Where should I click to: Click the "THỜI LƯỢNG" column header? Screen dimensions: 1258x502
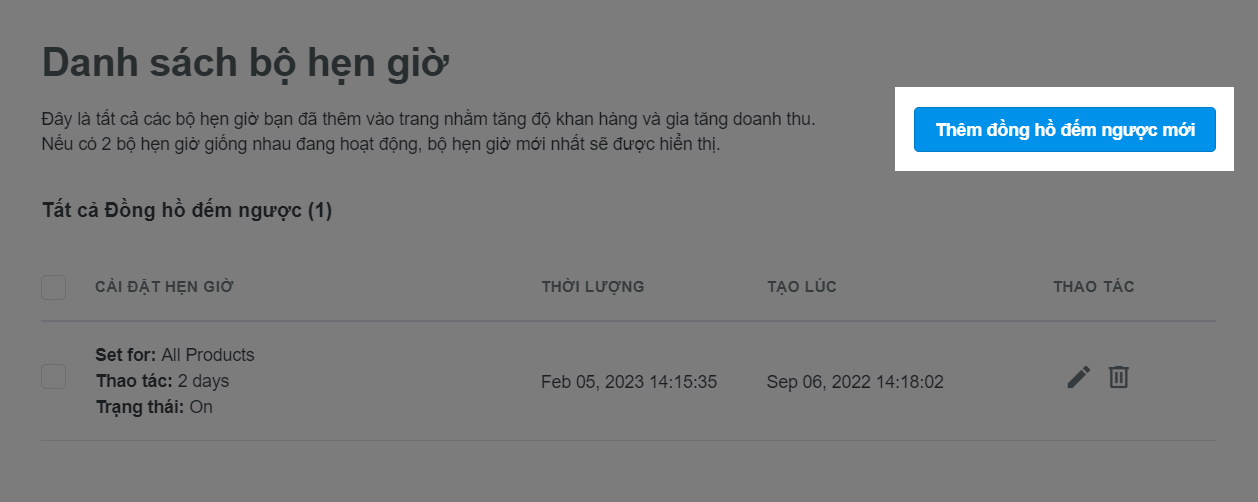coord(593,287)
